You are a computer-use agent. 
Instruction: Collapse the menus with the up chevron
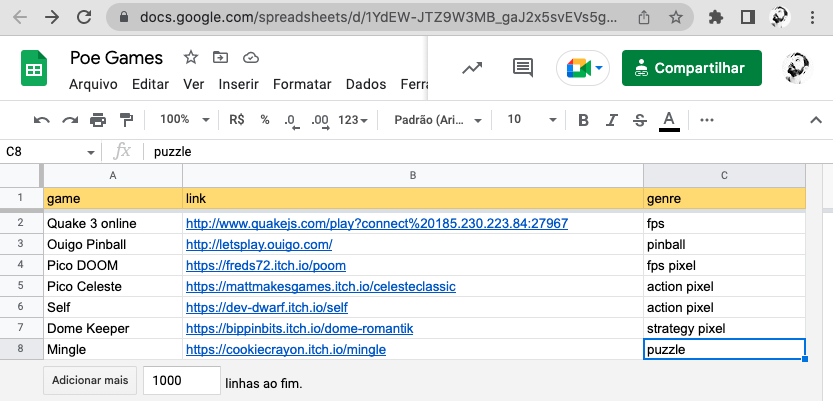815,120
